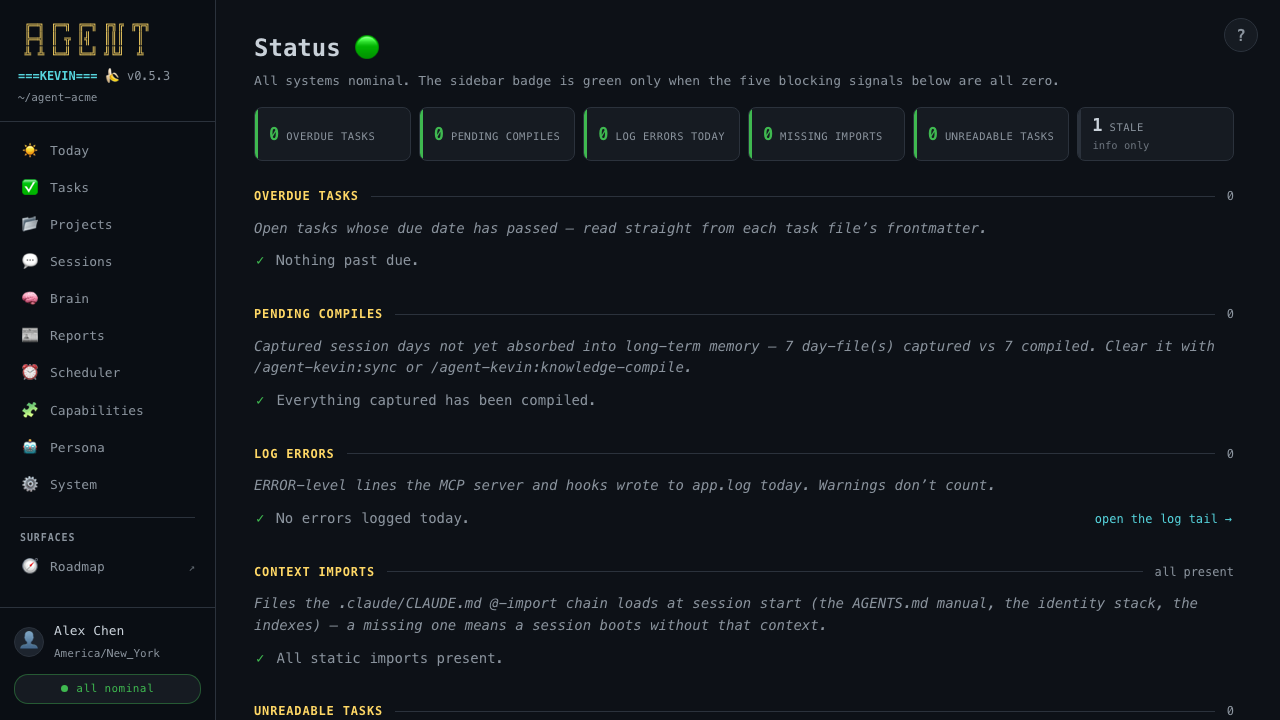The image size is (1280, 720).
Task: Click the America/New_York timezone text
Action: [107, 653]
